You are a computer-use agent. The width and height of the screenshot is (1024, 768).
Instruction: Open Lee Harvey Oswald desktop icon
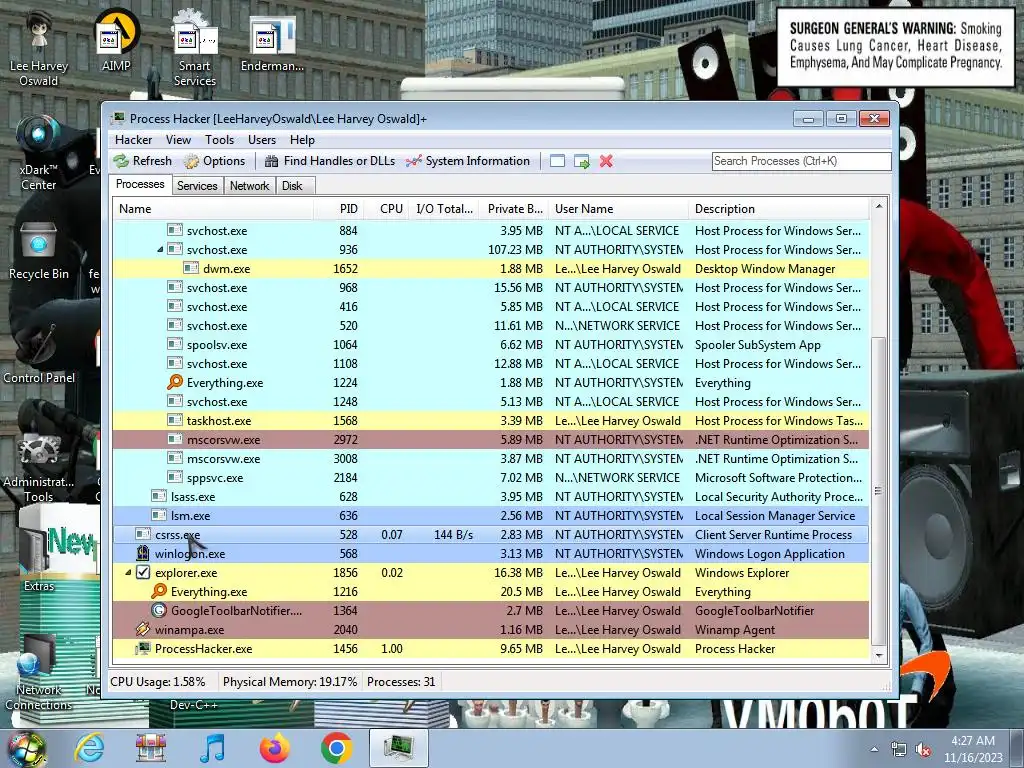[39, 47]
